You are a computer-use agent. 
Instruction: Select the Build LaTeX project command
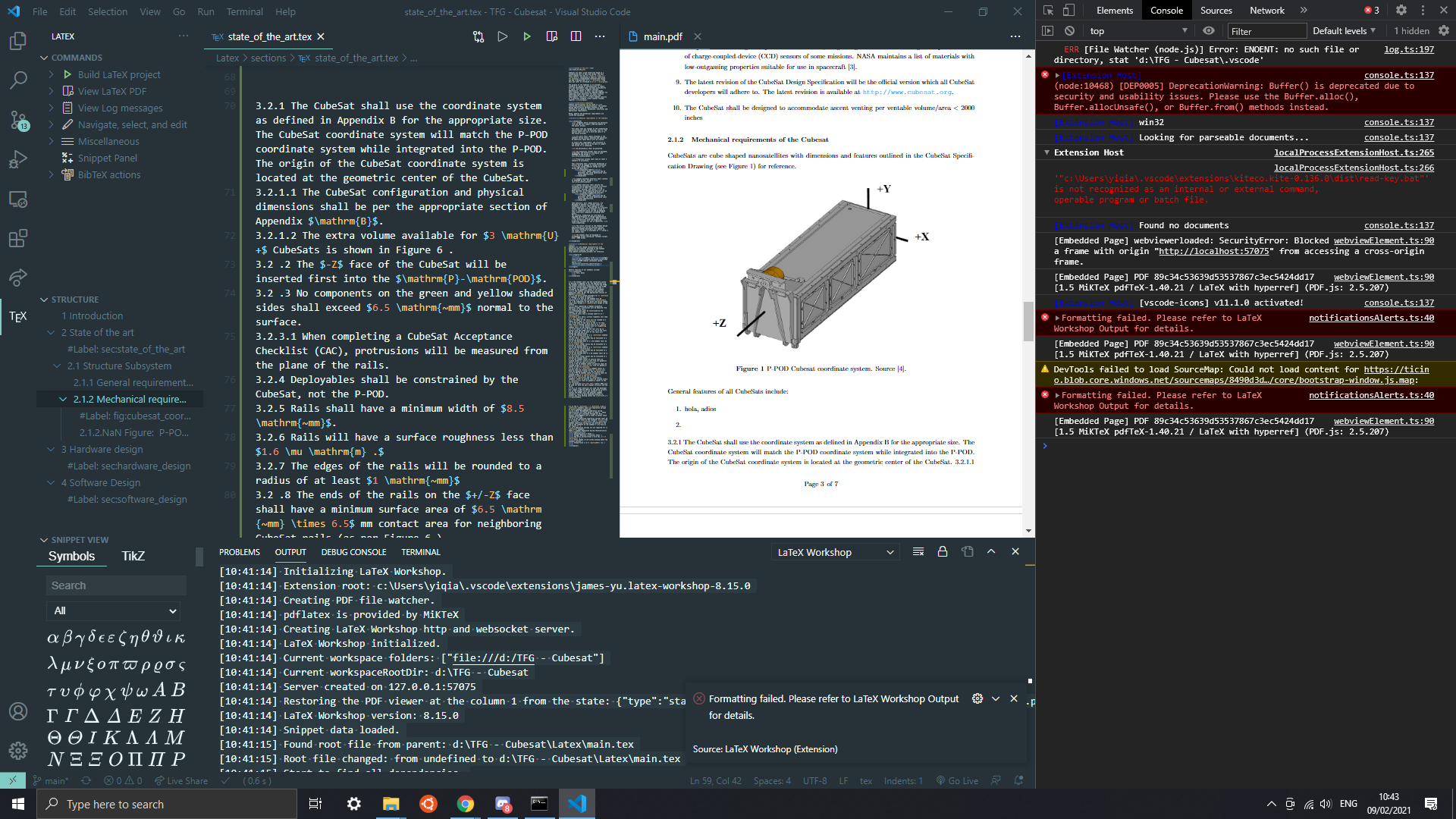(118, 74)
